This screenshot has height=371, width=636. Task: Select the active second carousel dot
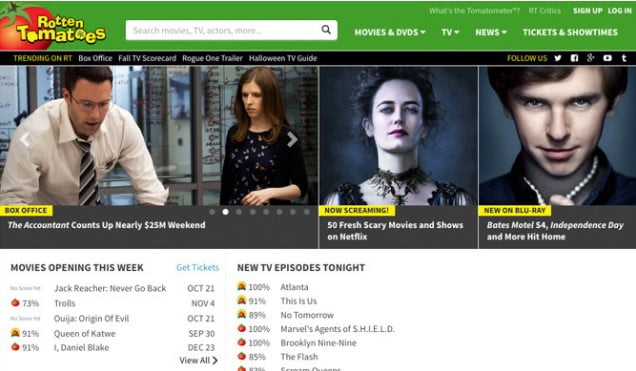coord(226,212)
